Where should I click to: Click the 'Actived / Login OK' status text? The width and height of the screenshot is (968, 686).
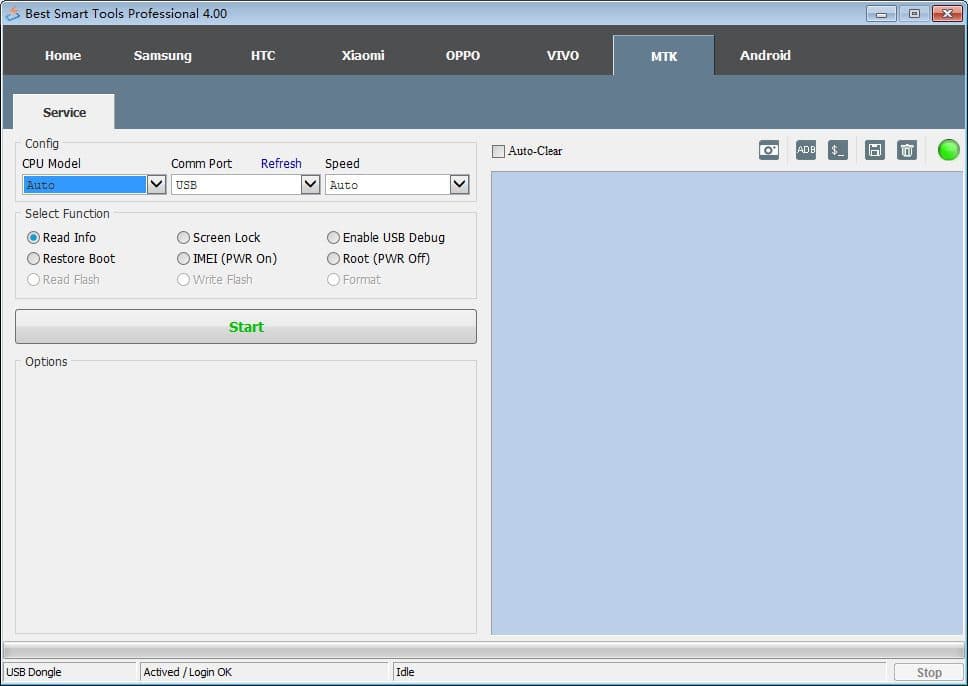click(188, 672)
